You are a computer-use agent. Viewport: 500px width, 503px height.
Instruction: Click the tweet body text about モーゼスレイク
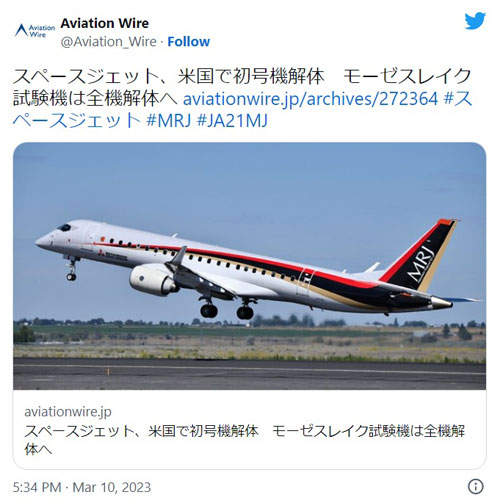(x=241, y=87)
